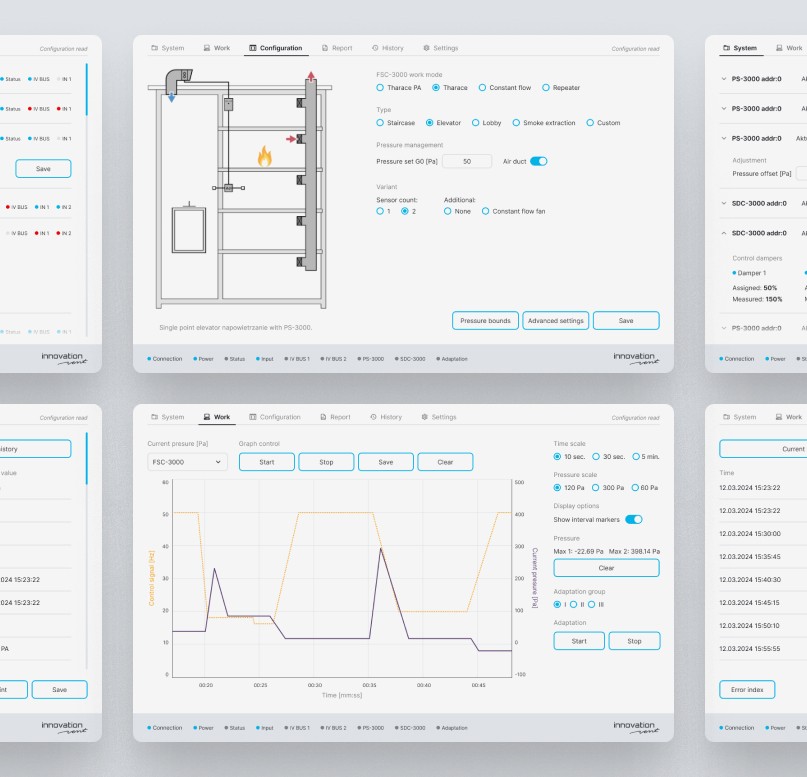This screenshot has width=807, height=777.
Task: Stop the adaptation process
Action: point(634,641)
